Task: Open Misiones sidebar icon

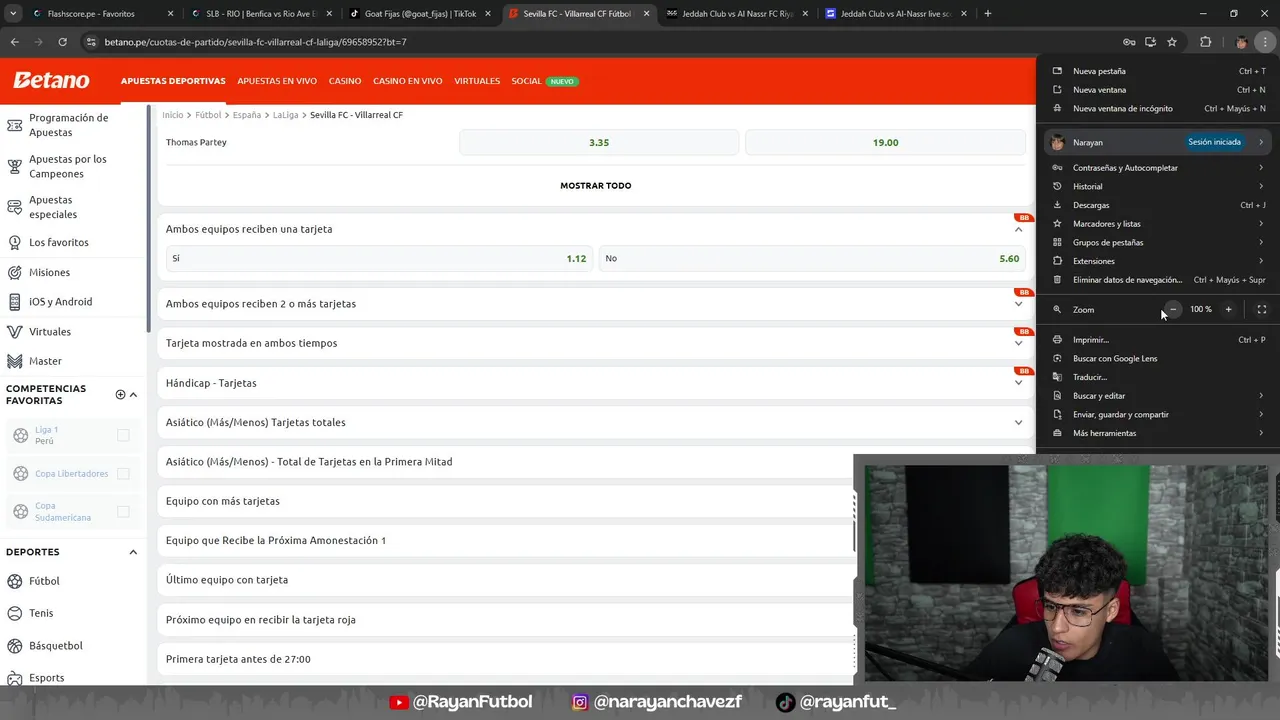Action: (x=14, y=272)
